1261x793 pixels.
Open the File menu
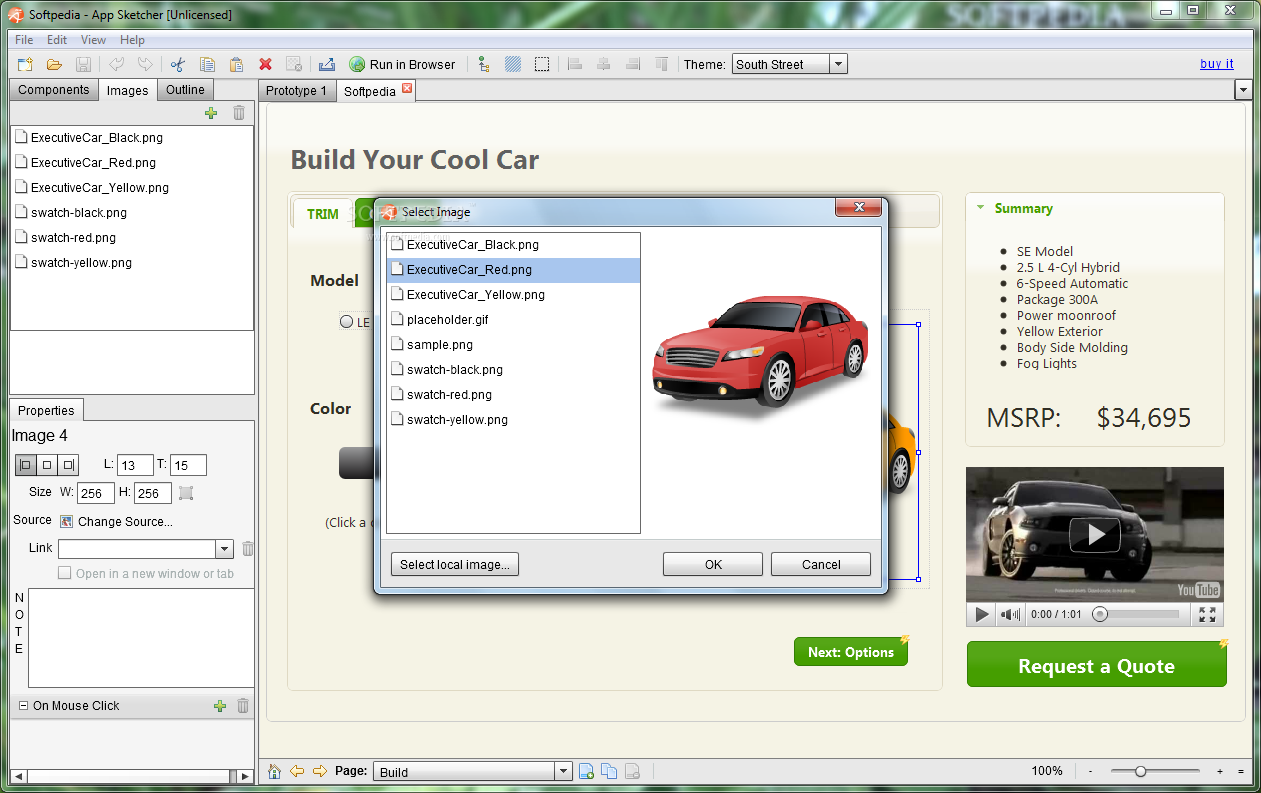(x=24, y=40)
